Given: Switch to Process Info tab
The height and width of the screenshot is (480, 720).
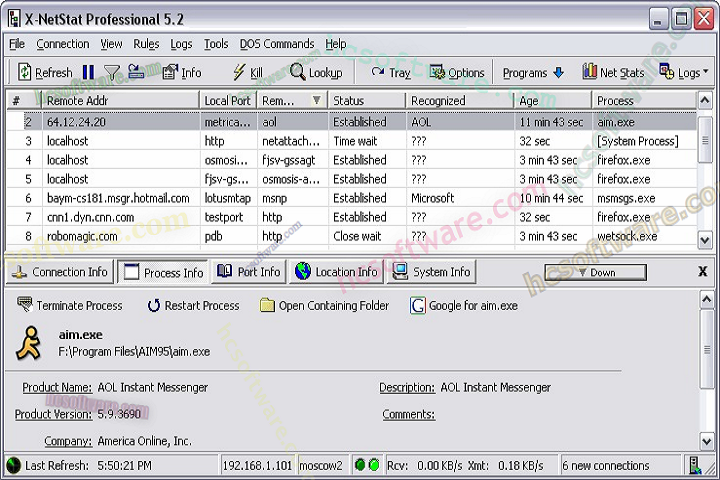Looking at the screenshot, I should coord(163,272).
